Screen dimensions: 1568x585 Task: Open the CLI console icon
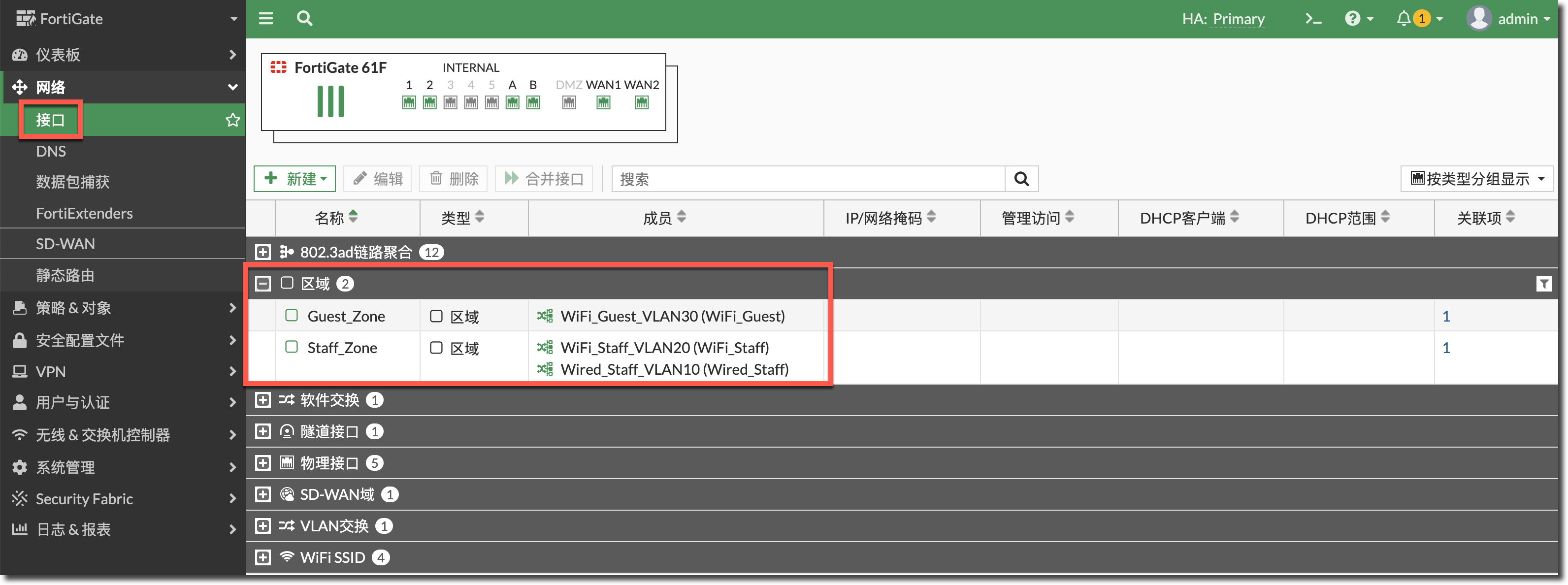(1313, 19)
